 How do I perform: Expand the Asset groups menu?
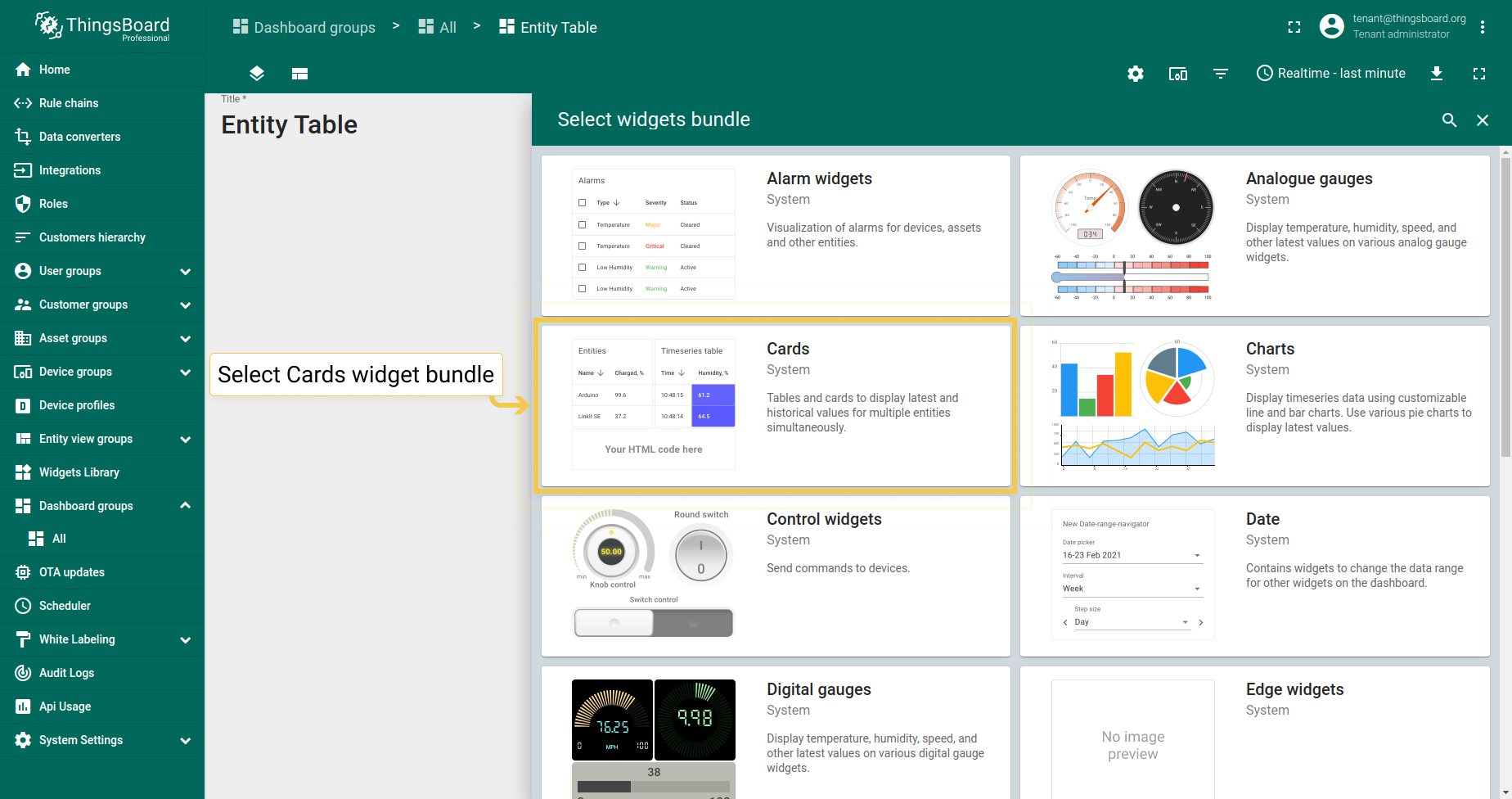pyautogui.click(x=185, y=338)
